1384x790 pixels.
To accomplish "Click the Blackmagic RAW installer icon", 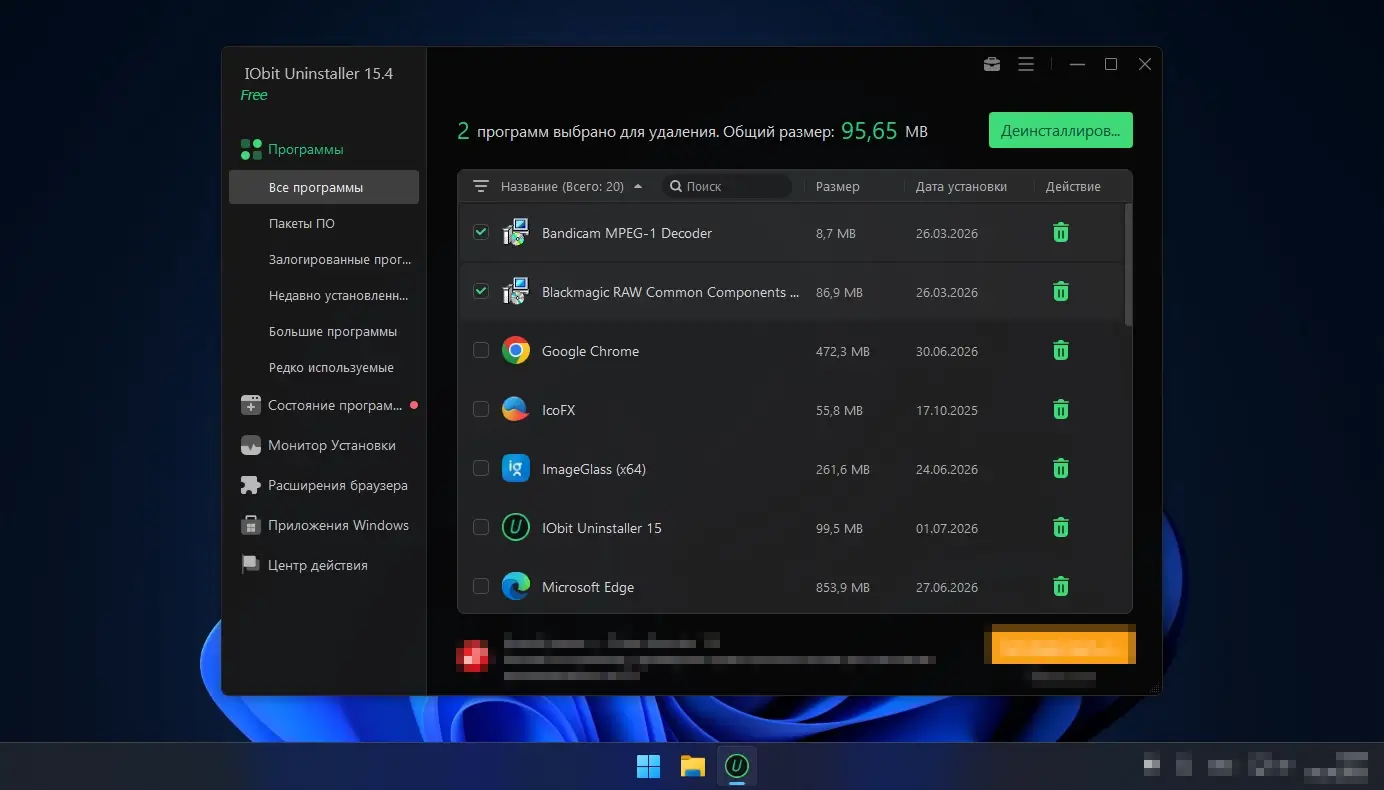I will (x=515, y=292).
